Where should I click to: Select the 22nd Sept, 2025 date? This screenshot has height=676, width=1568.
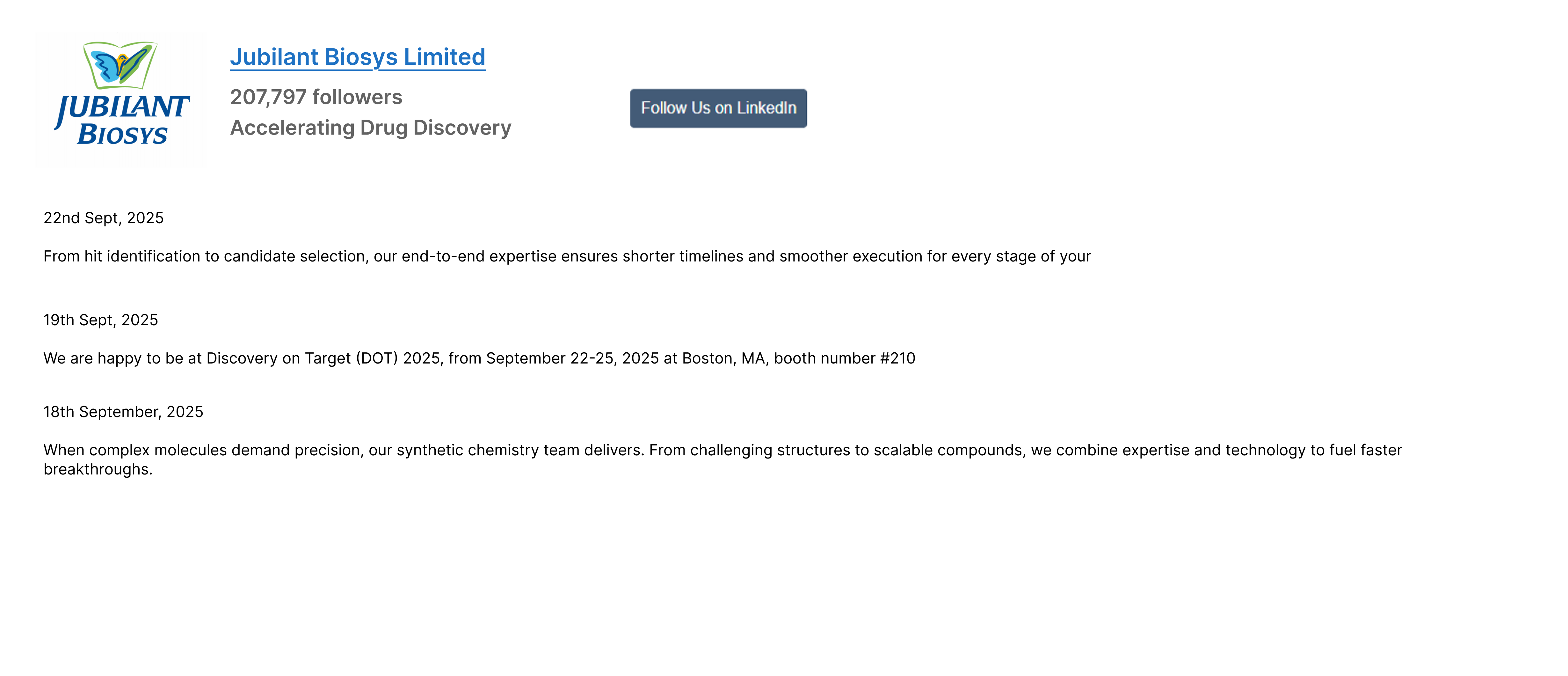point(104,218)
